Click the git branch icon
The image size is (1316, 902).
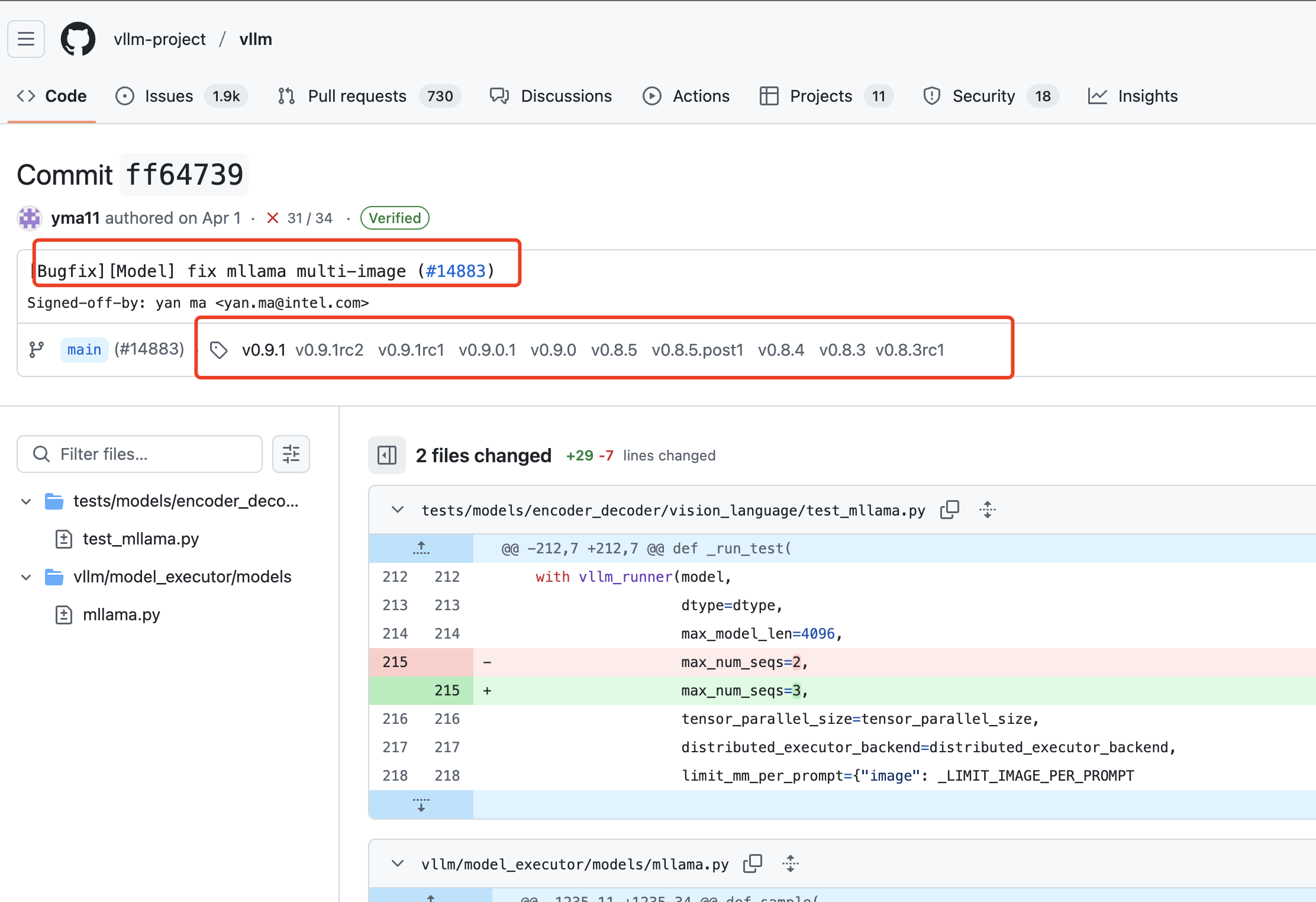(x=37, y=350)
